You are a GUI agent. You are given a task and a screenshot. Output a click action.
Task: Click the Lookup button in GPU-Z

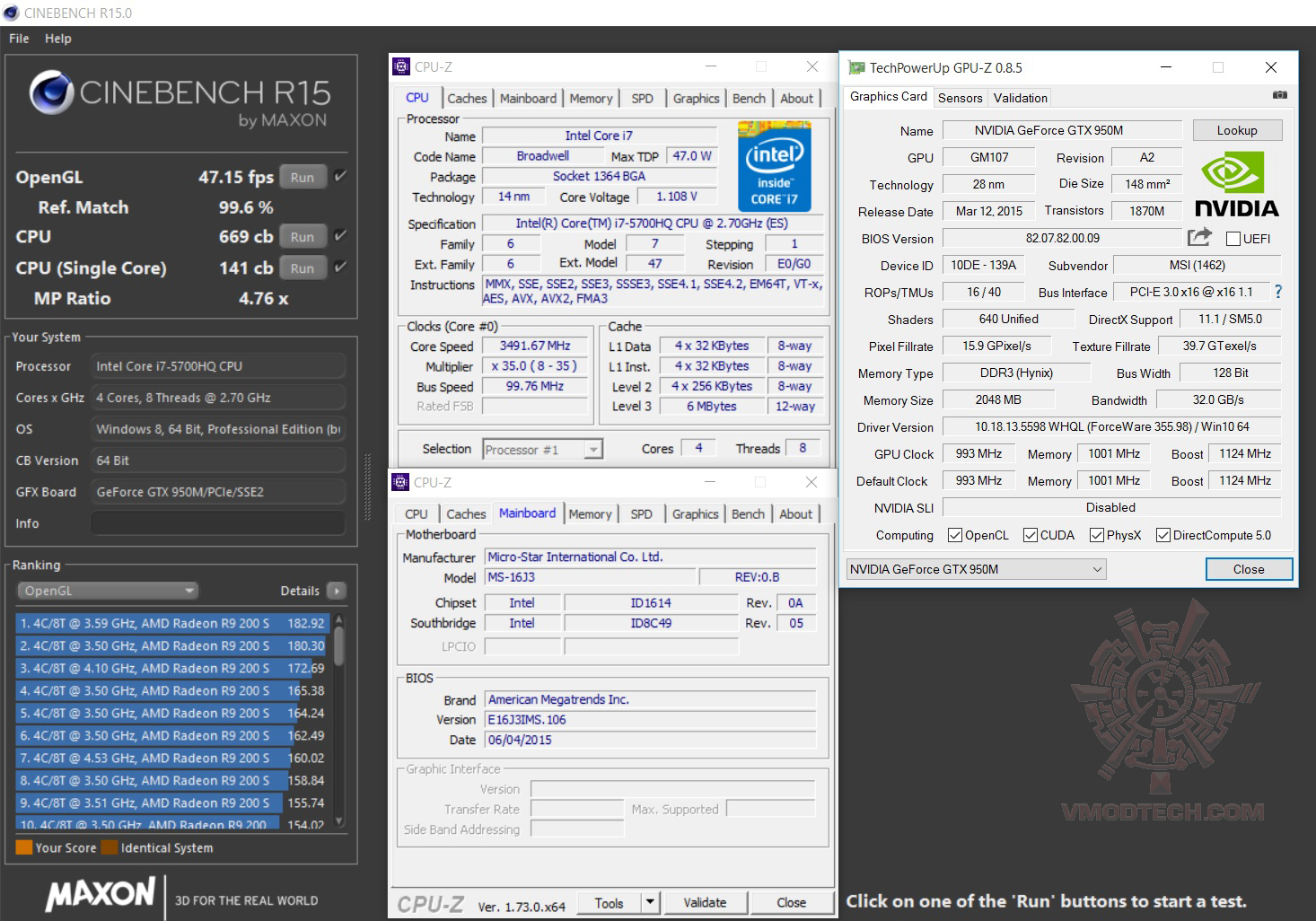click(1237, 130)
